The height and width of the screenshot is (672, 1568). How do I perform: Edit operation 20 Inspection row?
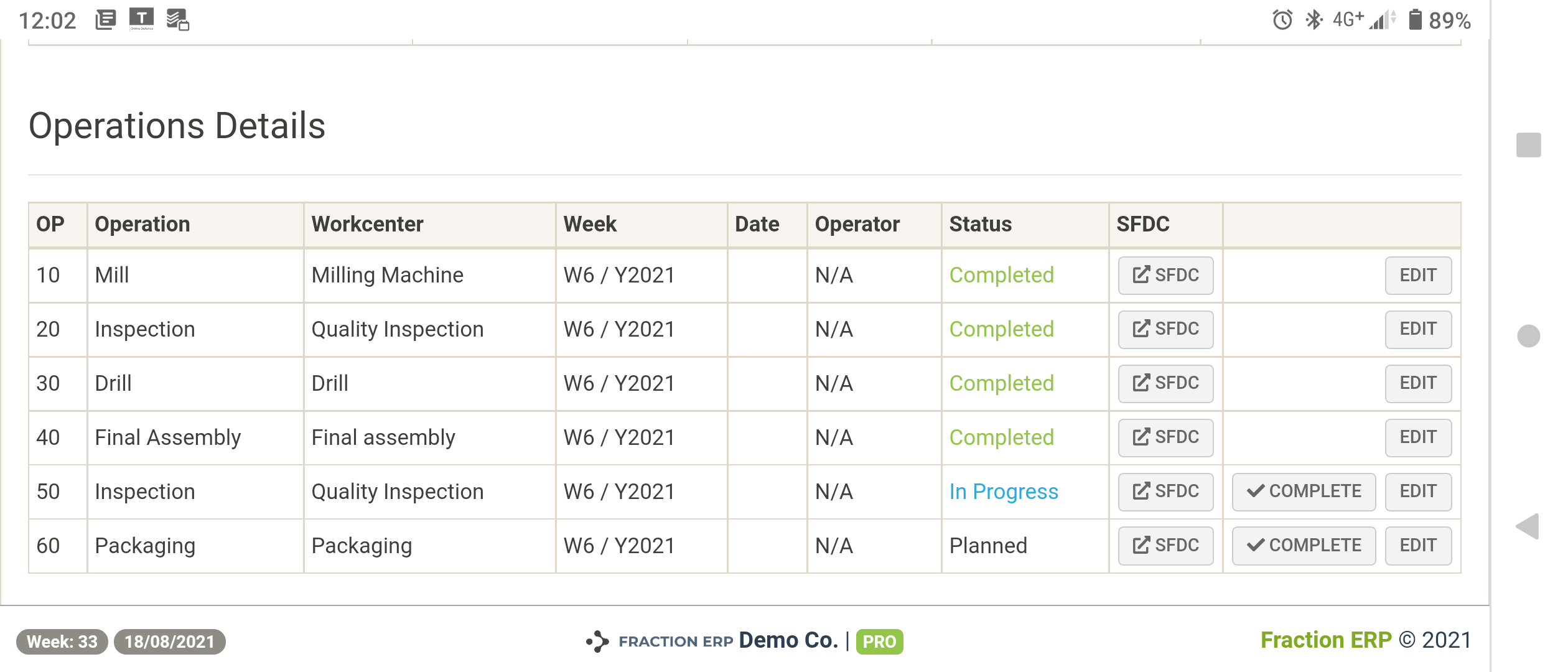click(x=1417, y=329)
